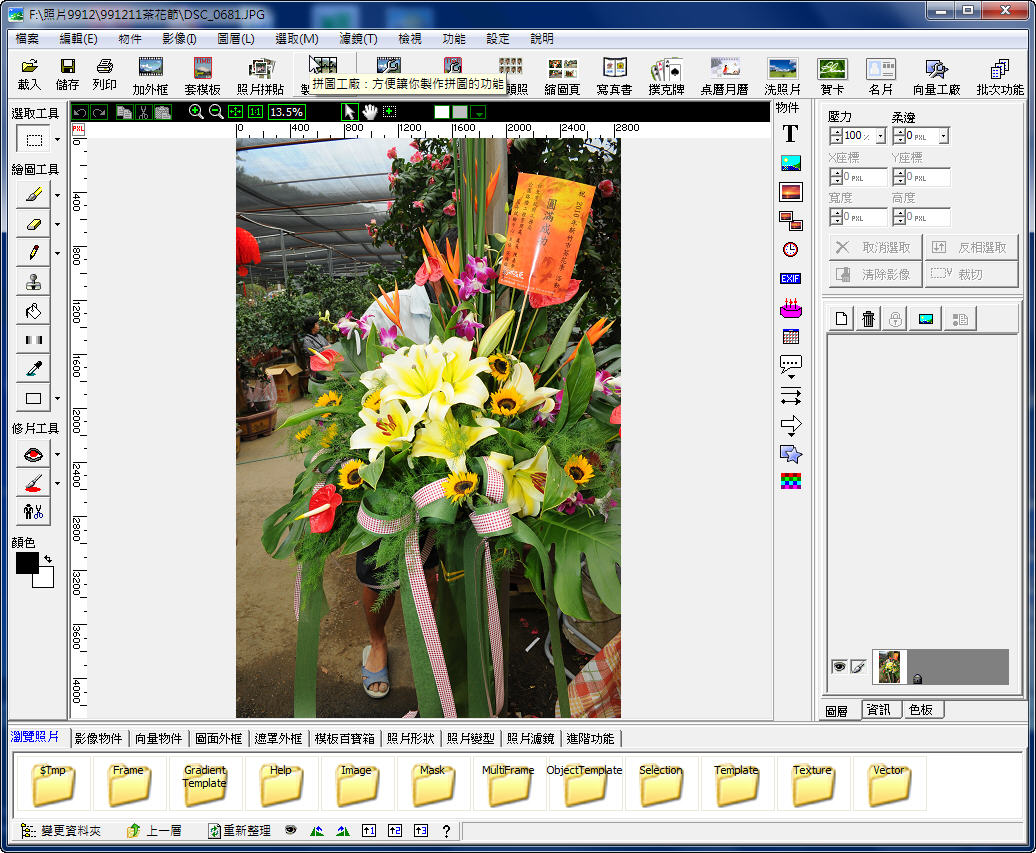1036x853 pixels.
Task: Select the eraser tool in drawing tools
Action: (33, 223)
